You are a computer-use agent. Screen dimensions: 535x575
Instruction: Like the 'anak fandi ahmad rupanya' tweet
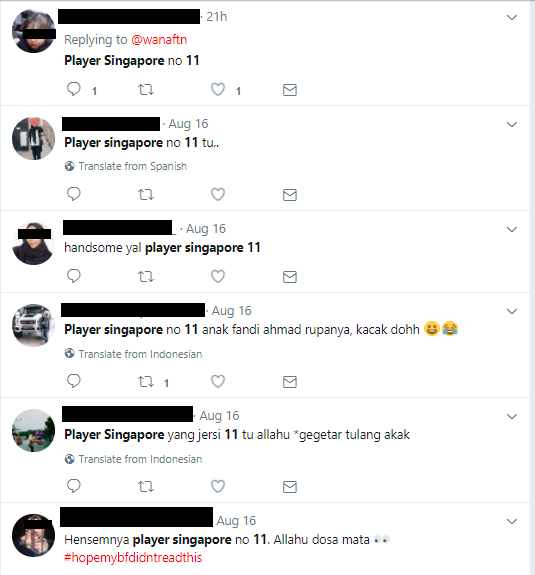[x=218, y=381]
